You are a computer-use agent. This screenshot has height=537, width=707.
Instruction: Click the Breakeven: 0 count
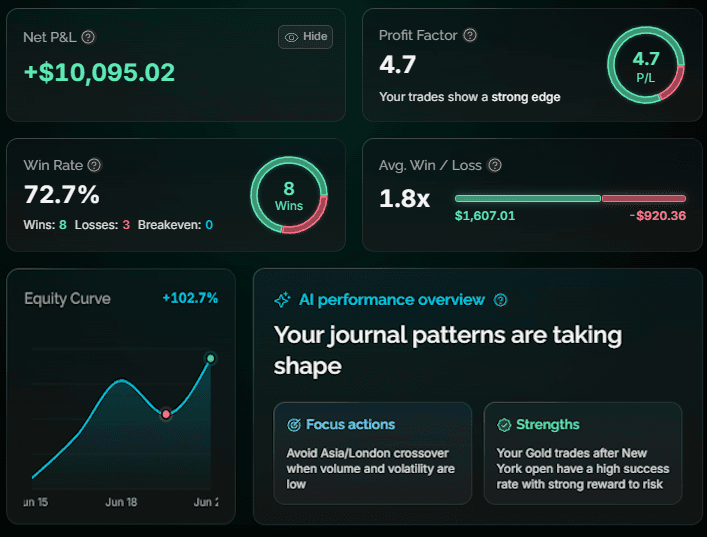point(175,225)
